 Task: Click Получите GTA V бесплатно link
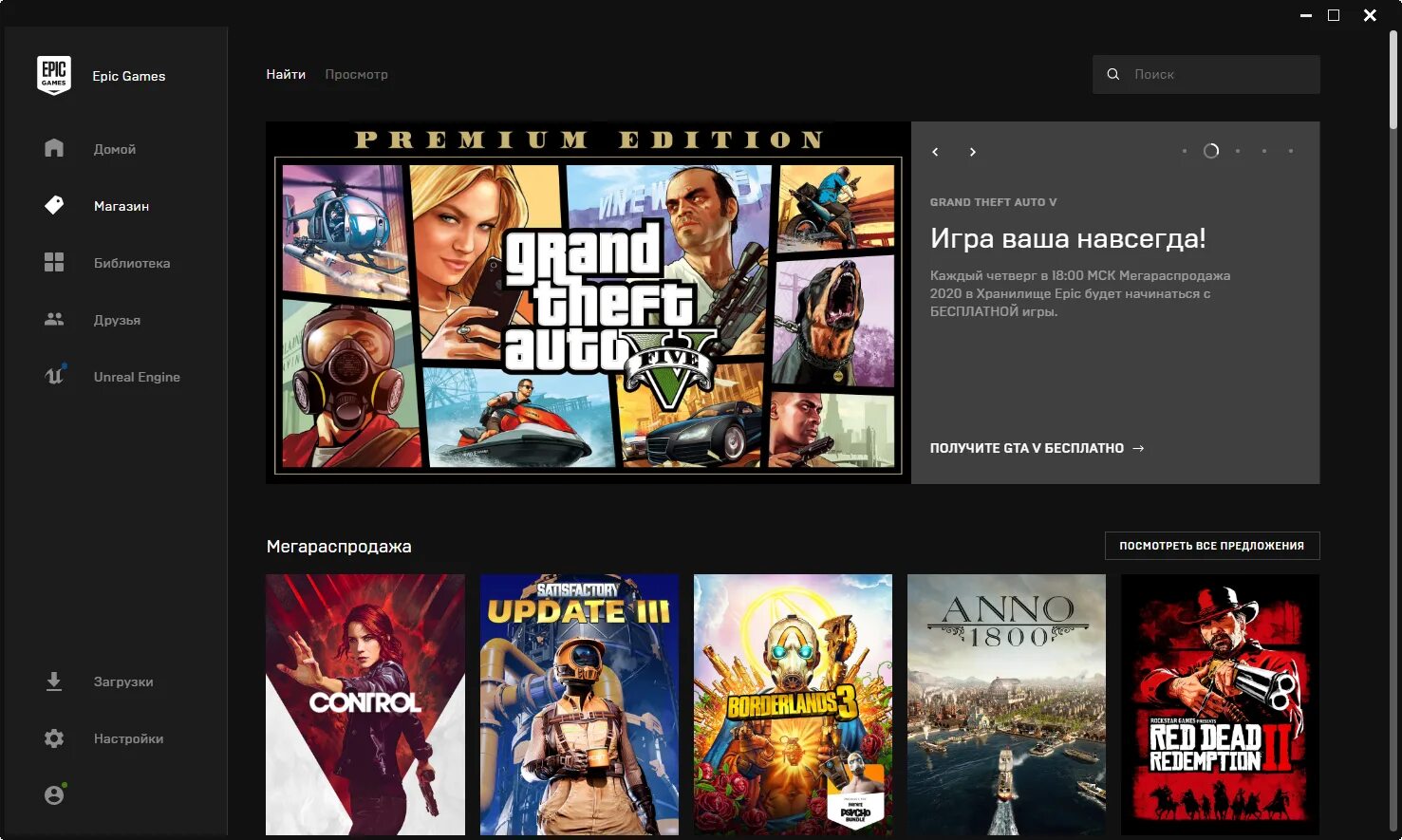(x=1037, y=448)
